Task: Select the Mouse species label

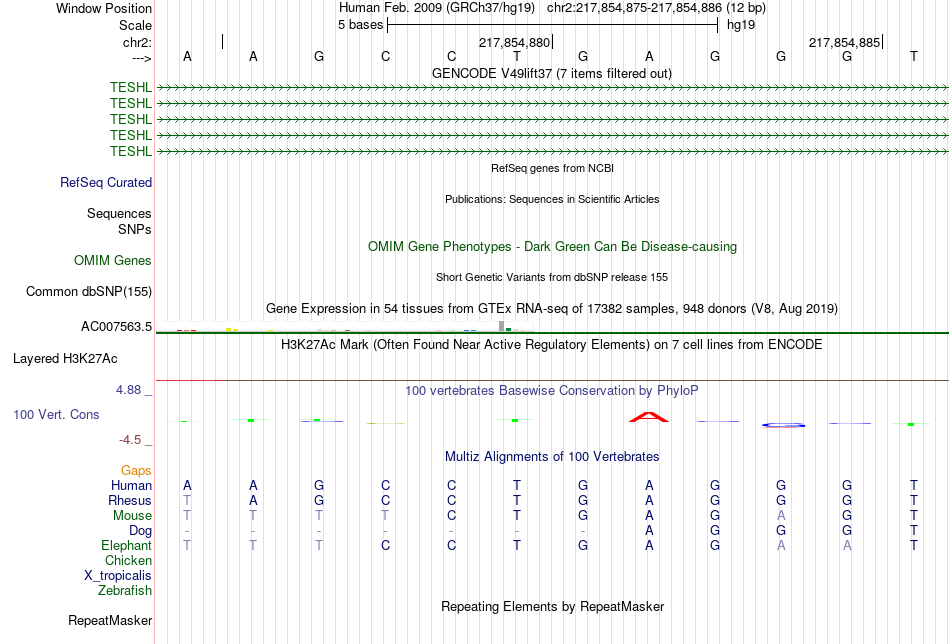Action: (132, 516)
